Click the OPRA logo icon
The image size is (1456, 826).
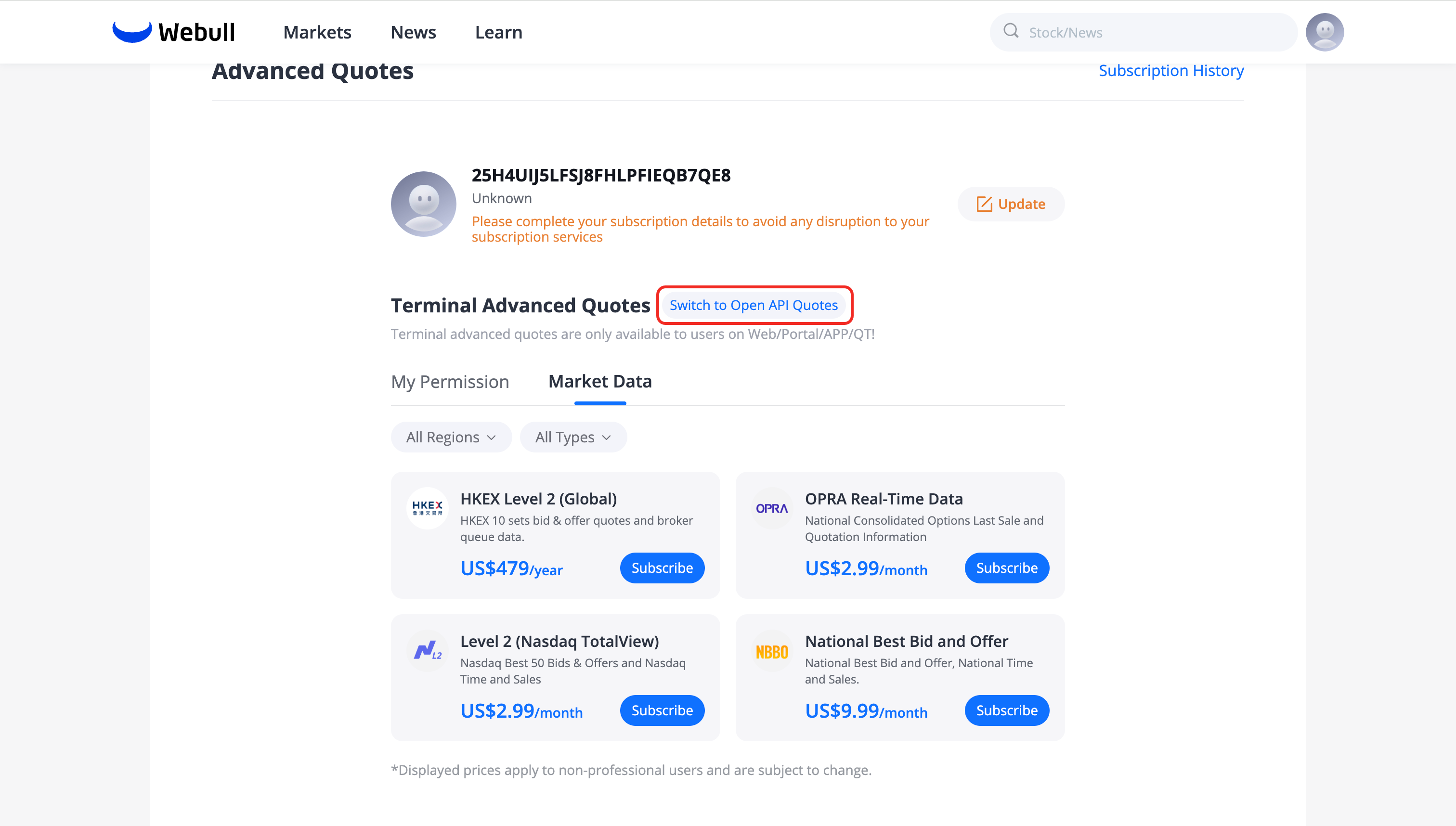click(x=772, y=508)
